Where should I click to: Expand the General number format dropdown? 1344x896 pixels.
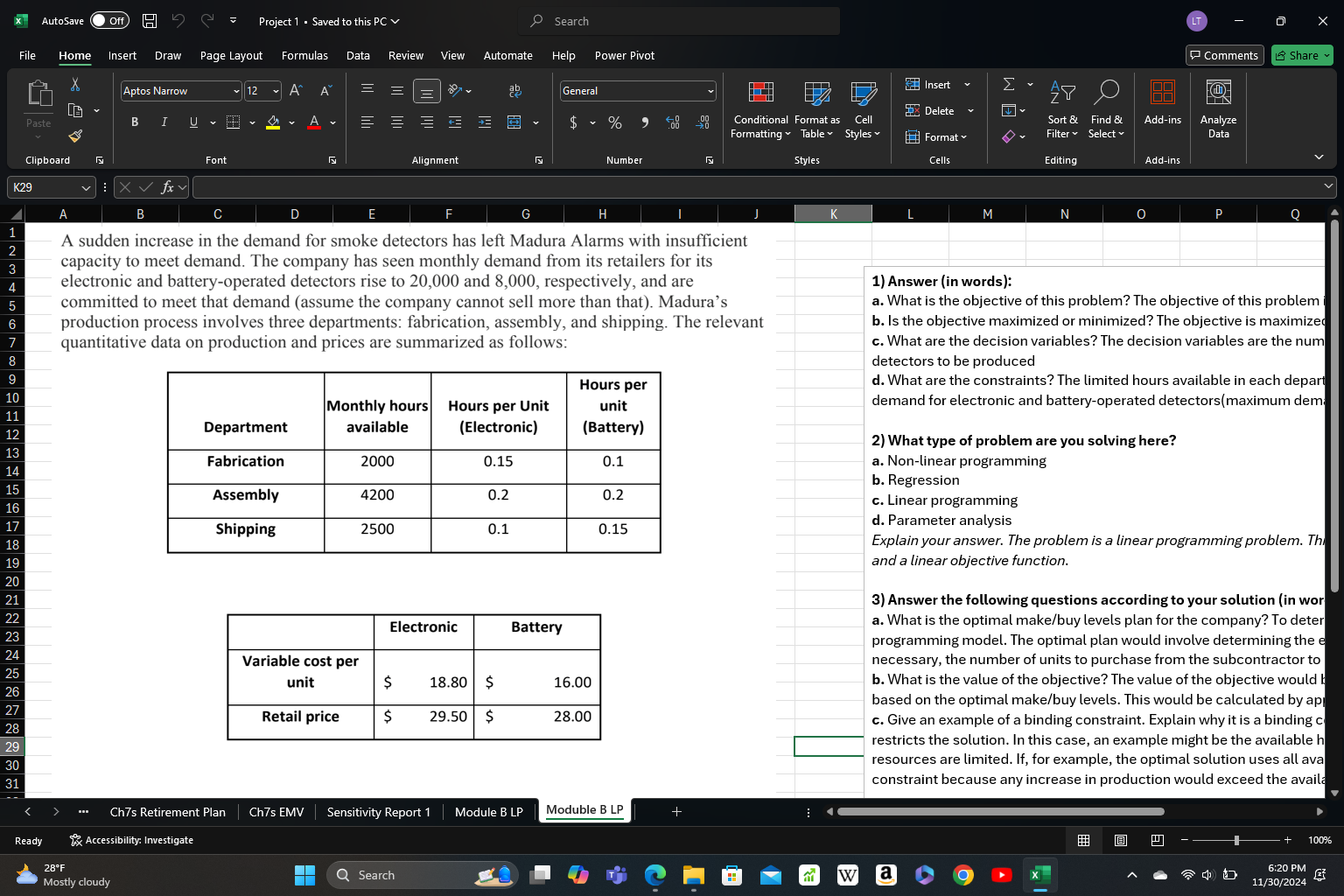pyautogui.click(x=710, y=91)
